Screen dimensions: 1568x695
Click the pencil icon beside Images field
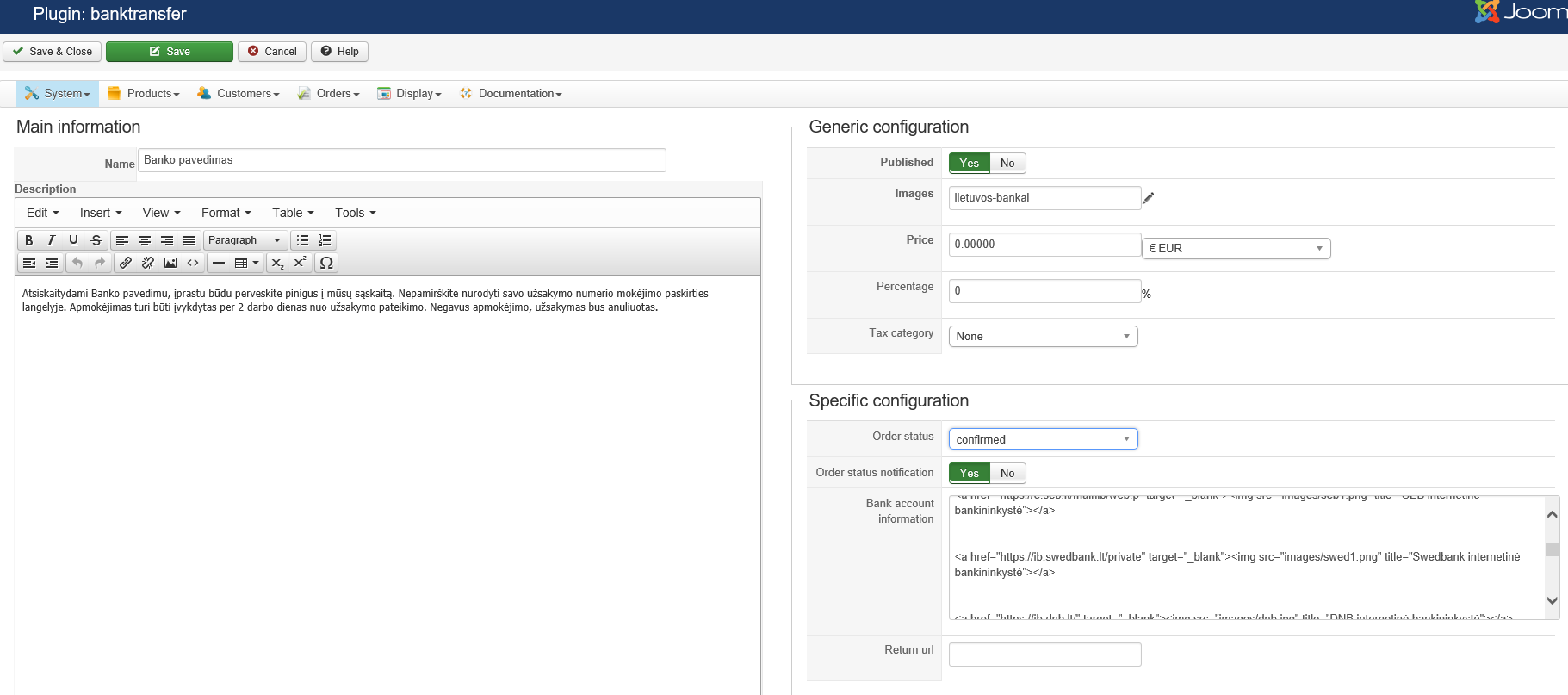click(1148, 198)
